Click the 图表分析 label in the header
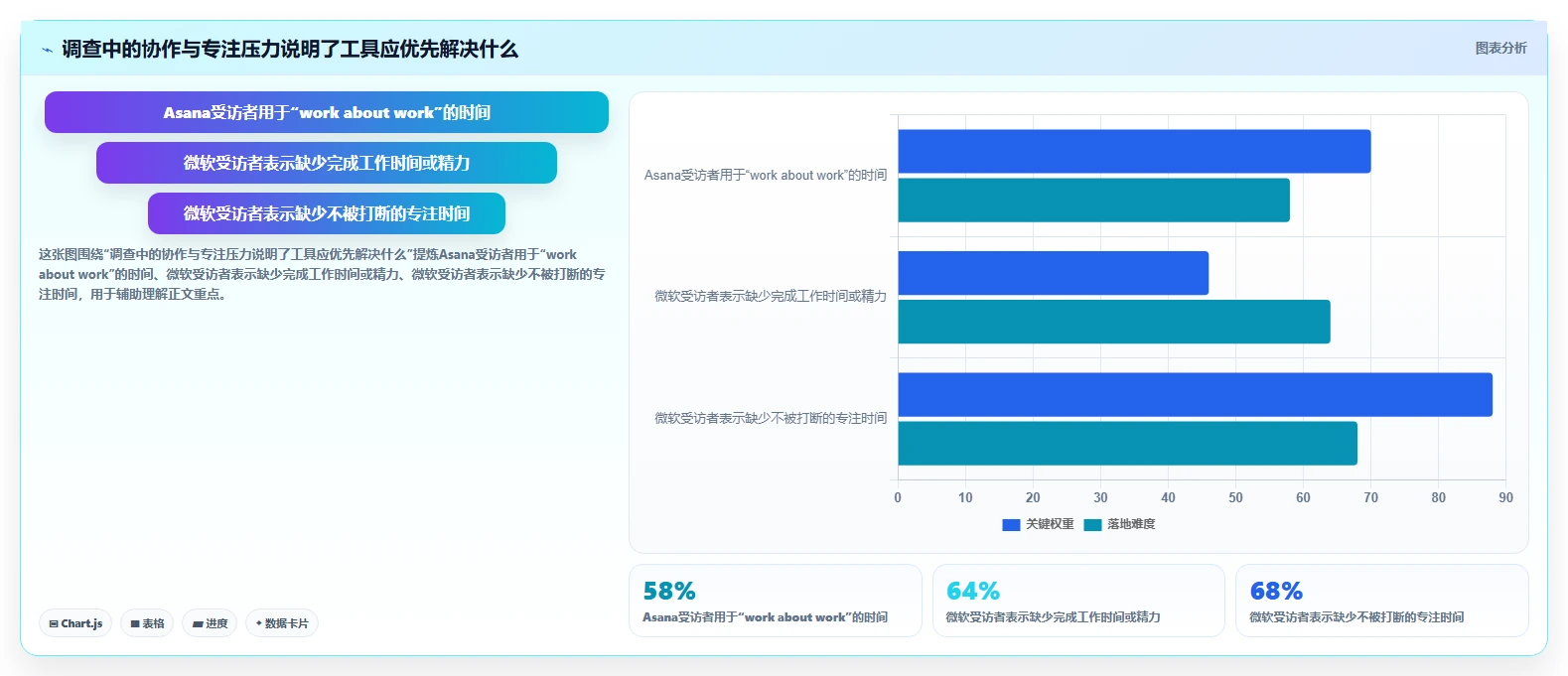Screen dimensions: 1568x676 pyautogui.click(x=1500, y=48)
